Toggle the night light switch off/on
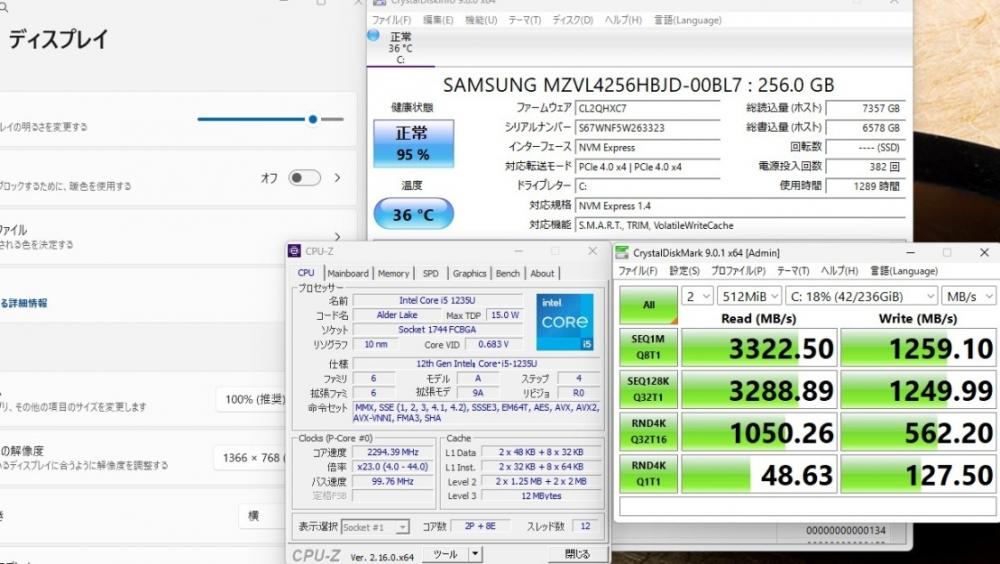Image resolution: width=1000 pixels, height=564 pixels. (304, 178)
